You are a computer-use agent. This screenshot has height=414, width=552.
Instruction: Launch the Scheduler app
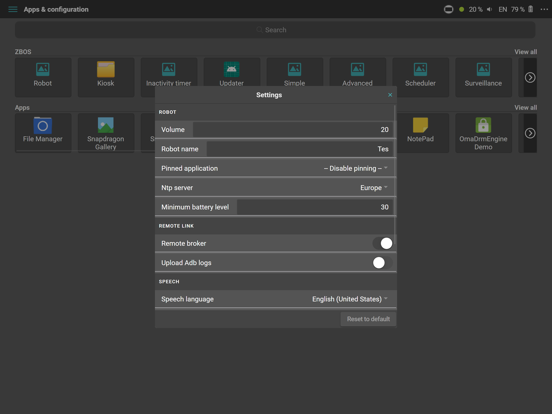(x=420, y=77)
